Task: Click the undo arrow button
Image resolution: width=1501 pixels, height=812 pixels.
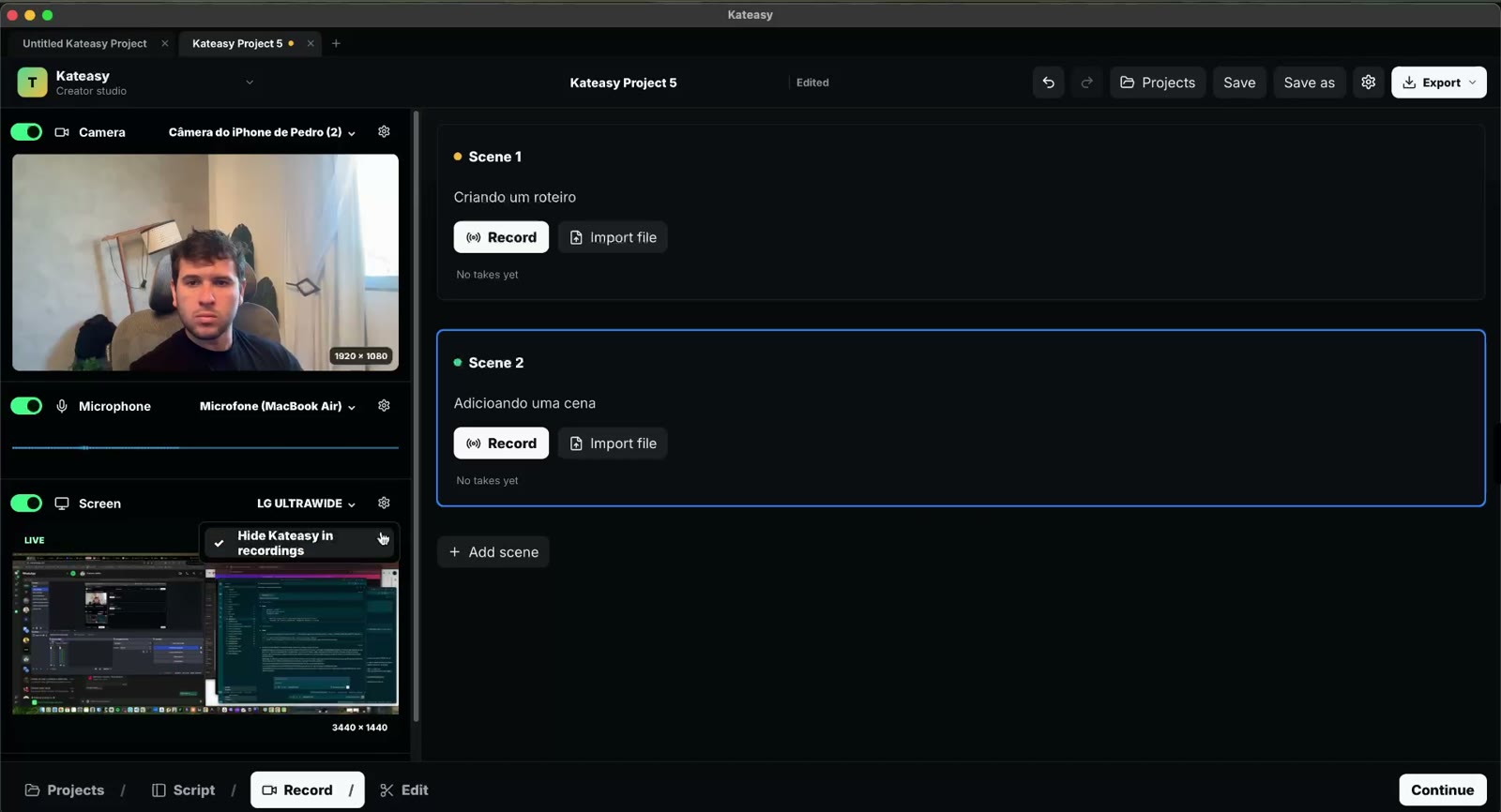Action: click(1048, 83)
